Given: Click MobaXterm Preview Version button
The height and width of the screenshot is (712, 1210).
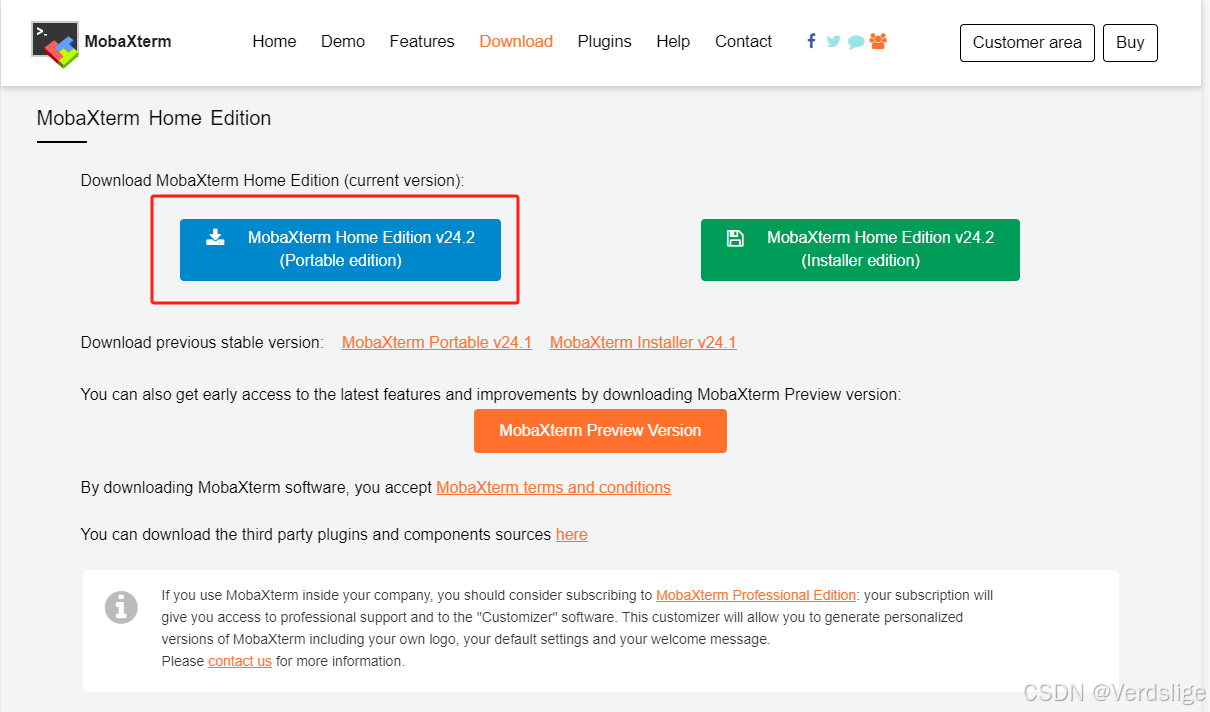Looking at the screenshot, I should click(600, 431).
